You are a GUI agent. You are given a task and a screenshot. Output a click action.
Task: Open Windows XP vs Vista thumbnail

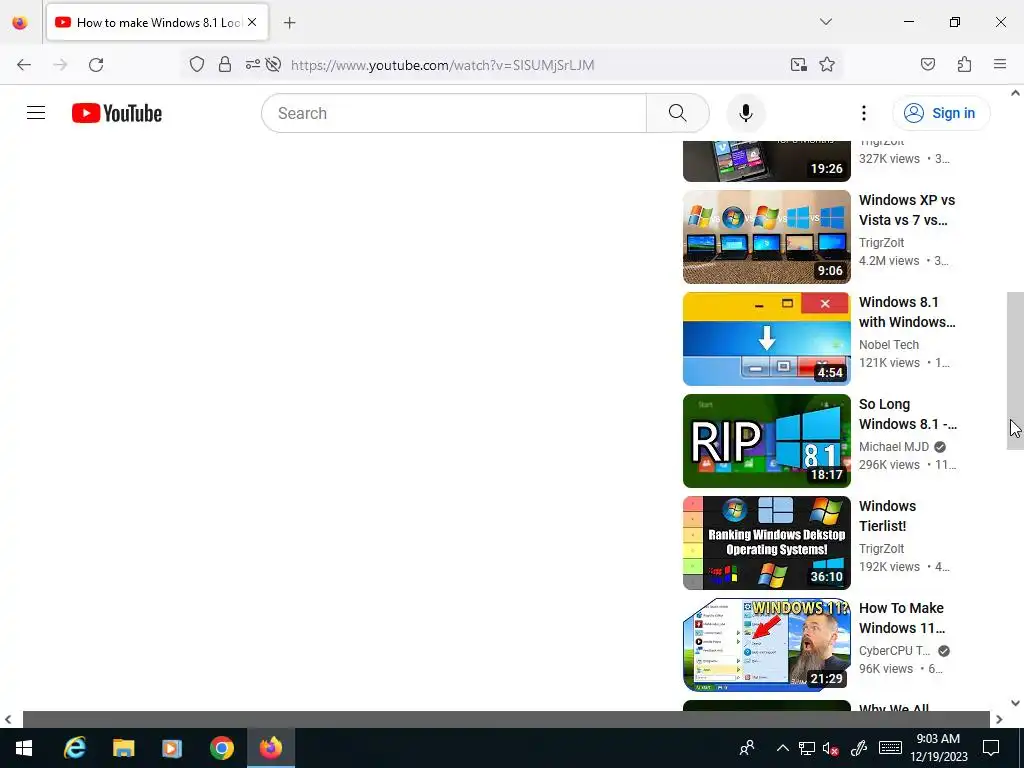[767, 237]
